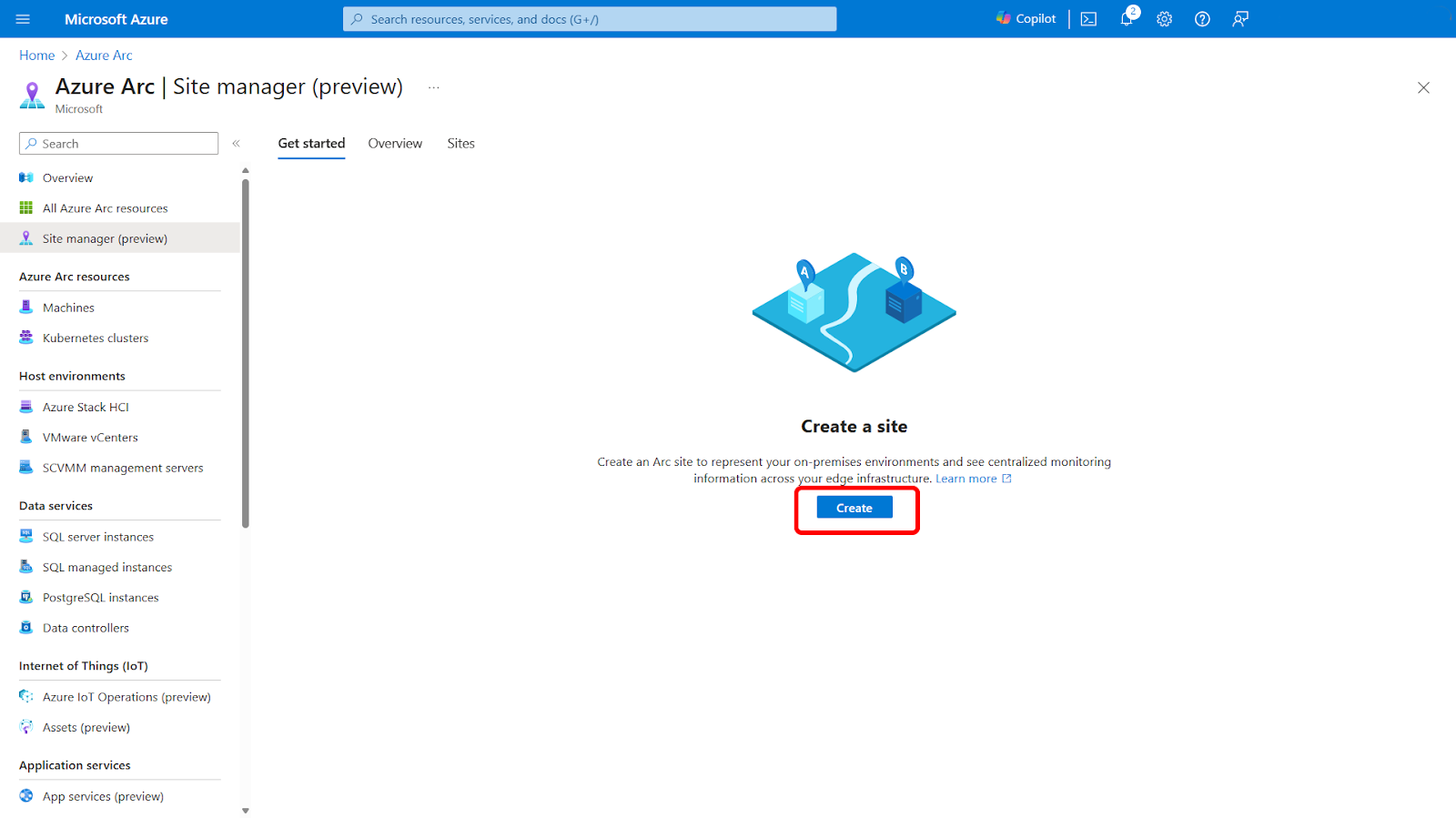This screenshot has height=818, width=1456.
Task: Click the Azure IoT Operations icon
Action: point(26,696)
